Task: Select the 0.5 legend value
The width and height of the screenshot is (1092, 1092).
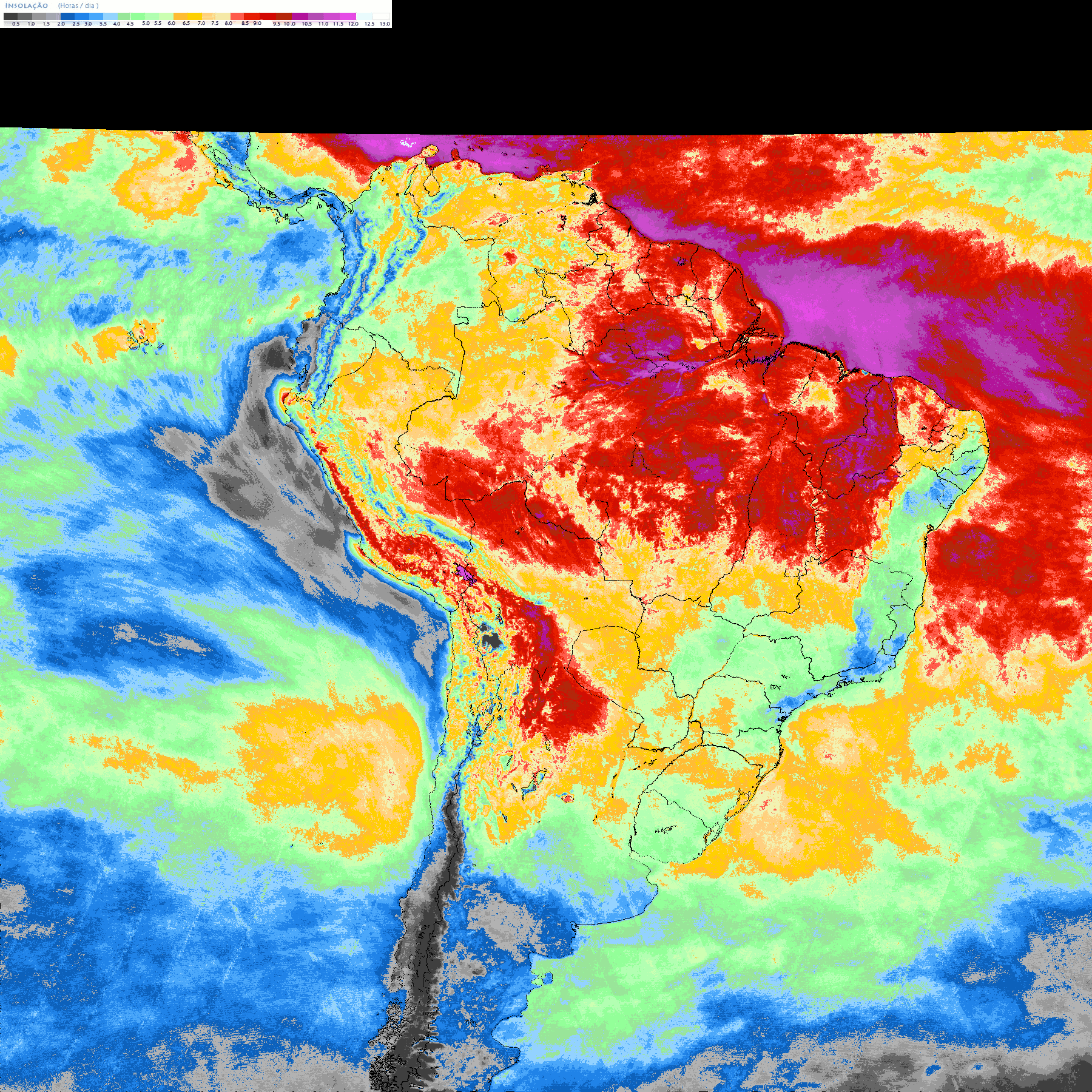Action: click(x=16, y=24)
